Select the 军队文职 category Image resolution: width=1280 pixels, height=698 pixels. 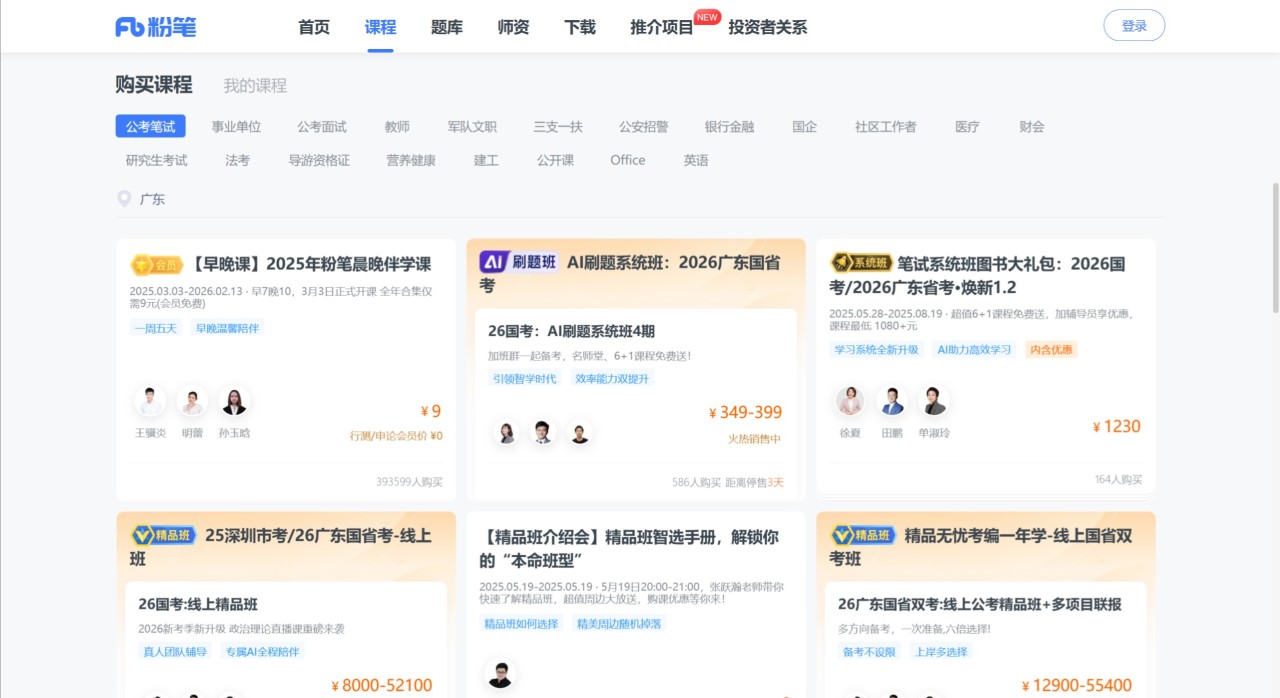(472, 127)
